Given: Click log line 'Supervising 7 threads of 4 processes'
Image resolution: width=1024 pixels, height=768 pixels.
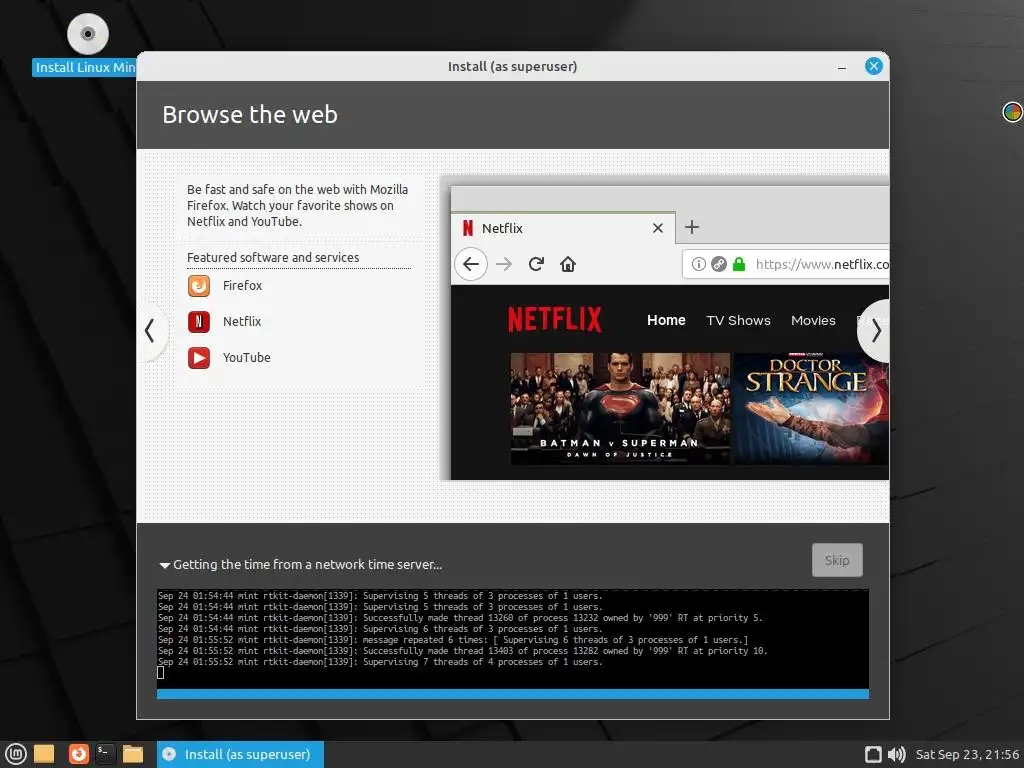Looking at the screenshot, I should coord(380,662).
